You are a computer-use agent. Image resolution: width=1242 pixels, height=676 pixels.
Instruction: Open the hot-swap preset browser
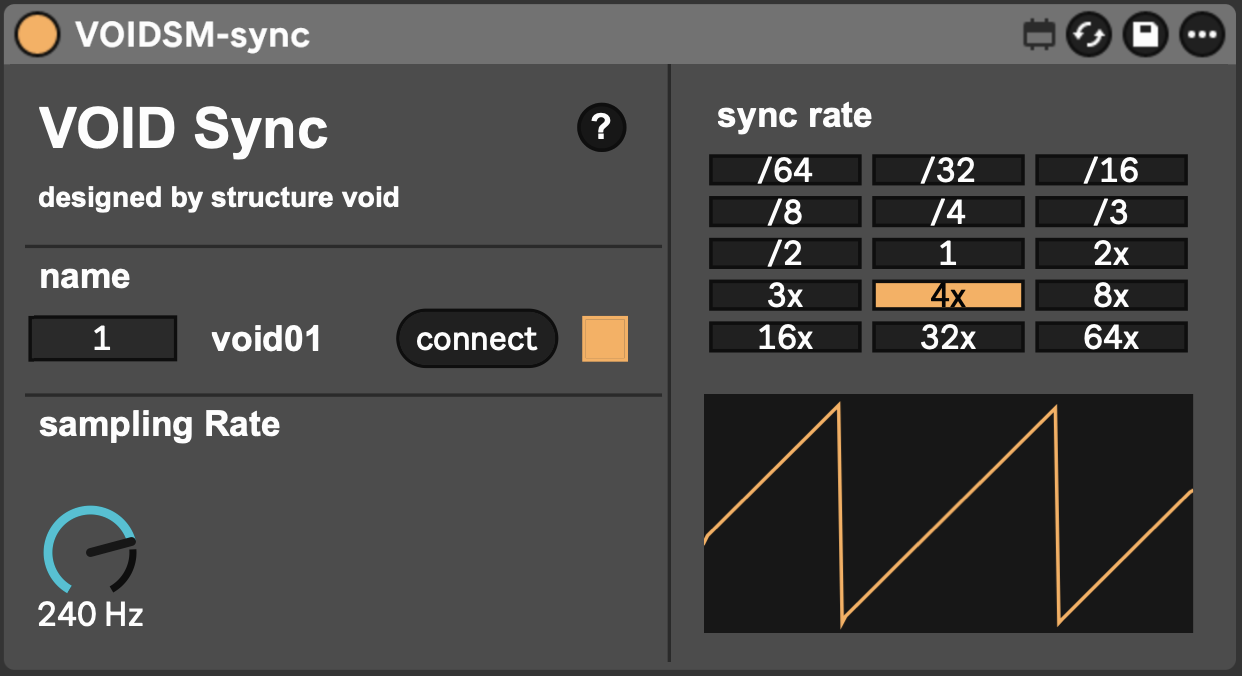tap(1088, 33)
